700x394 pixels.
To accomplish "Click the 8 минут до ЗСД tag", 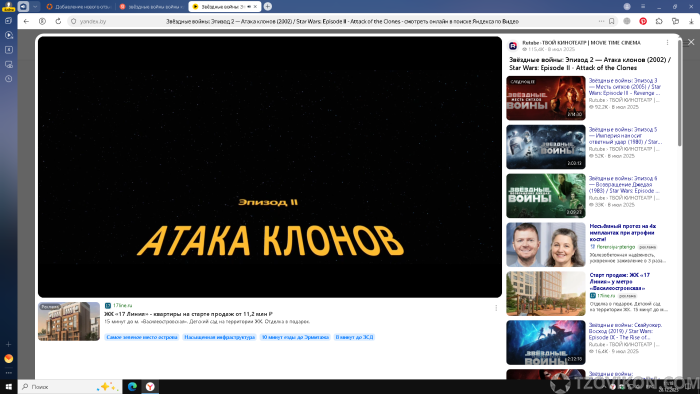I will click(x=354, y=337).
